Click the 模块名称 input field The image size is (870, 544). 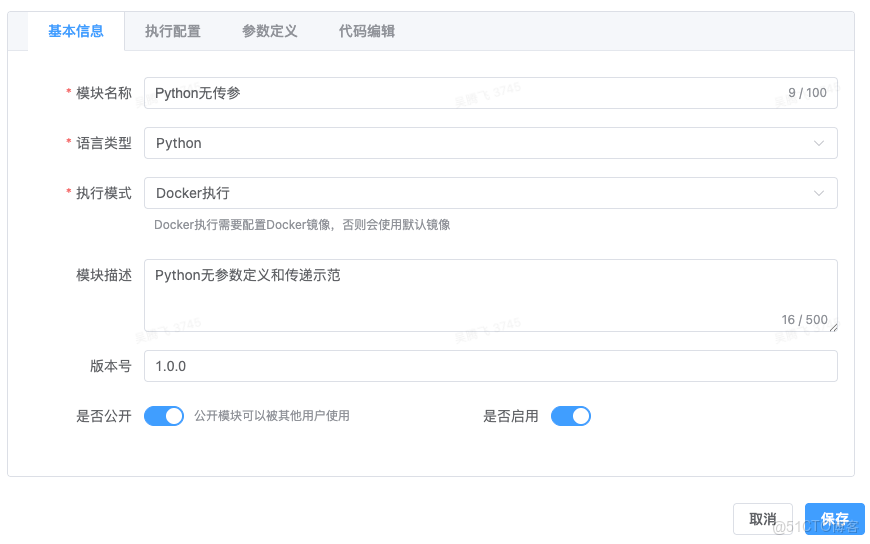(x=490, y=93)
